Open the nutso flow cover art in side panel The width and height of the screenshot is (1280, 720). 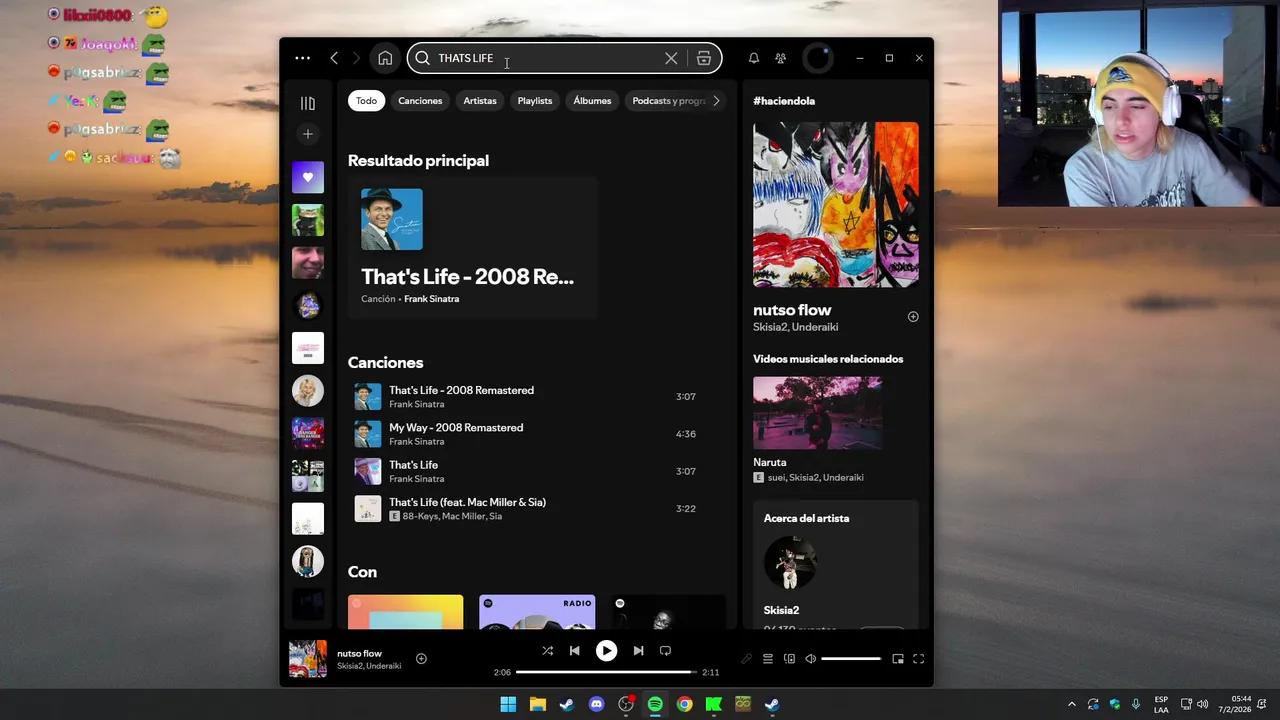click(x=836, y=205)
